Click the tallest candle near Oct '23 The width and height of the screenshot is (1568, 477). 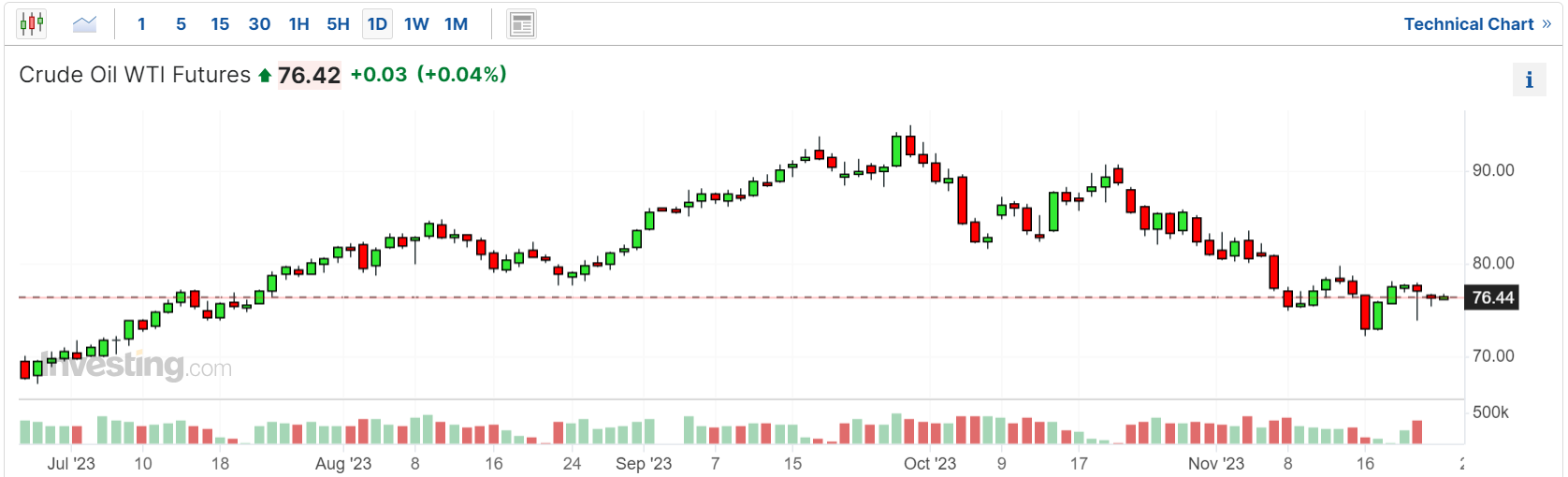coord(962,199)
